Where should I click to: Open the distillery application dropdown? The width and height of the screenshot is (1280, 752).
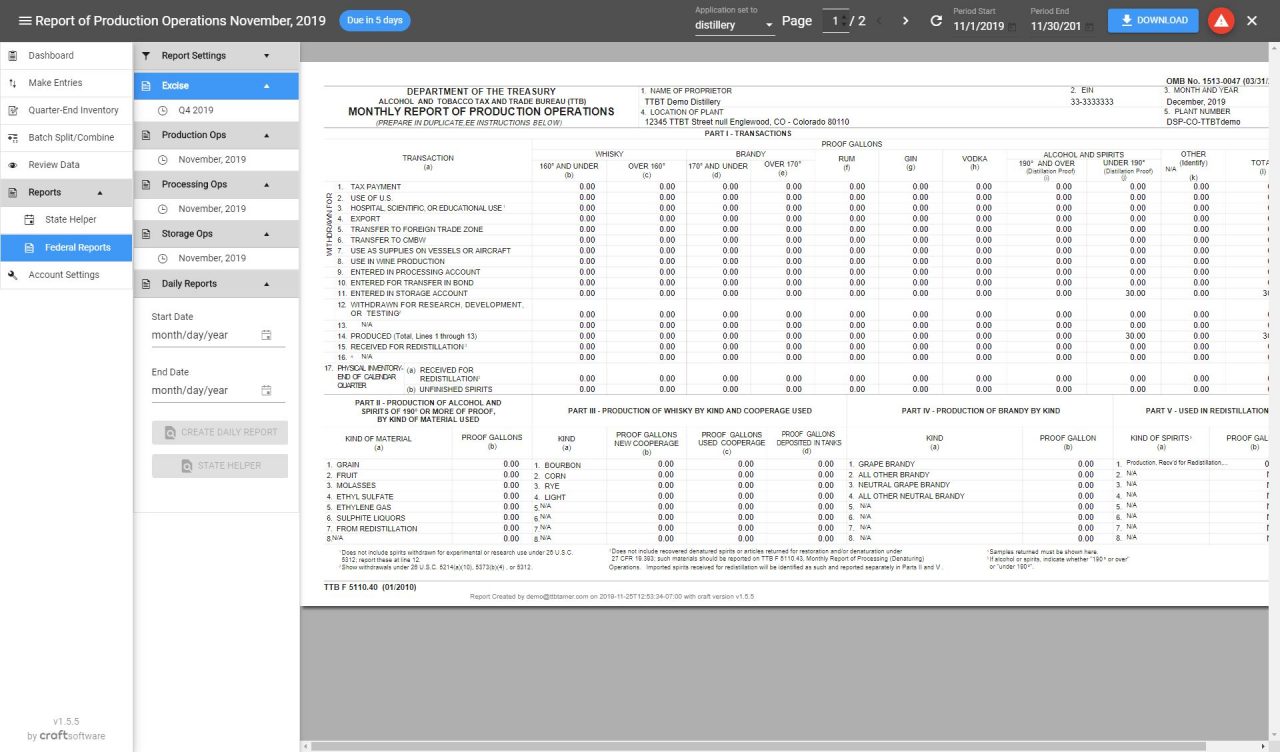point(735,25)
